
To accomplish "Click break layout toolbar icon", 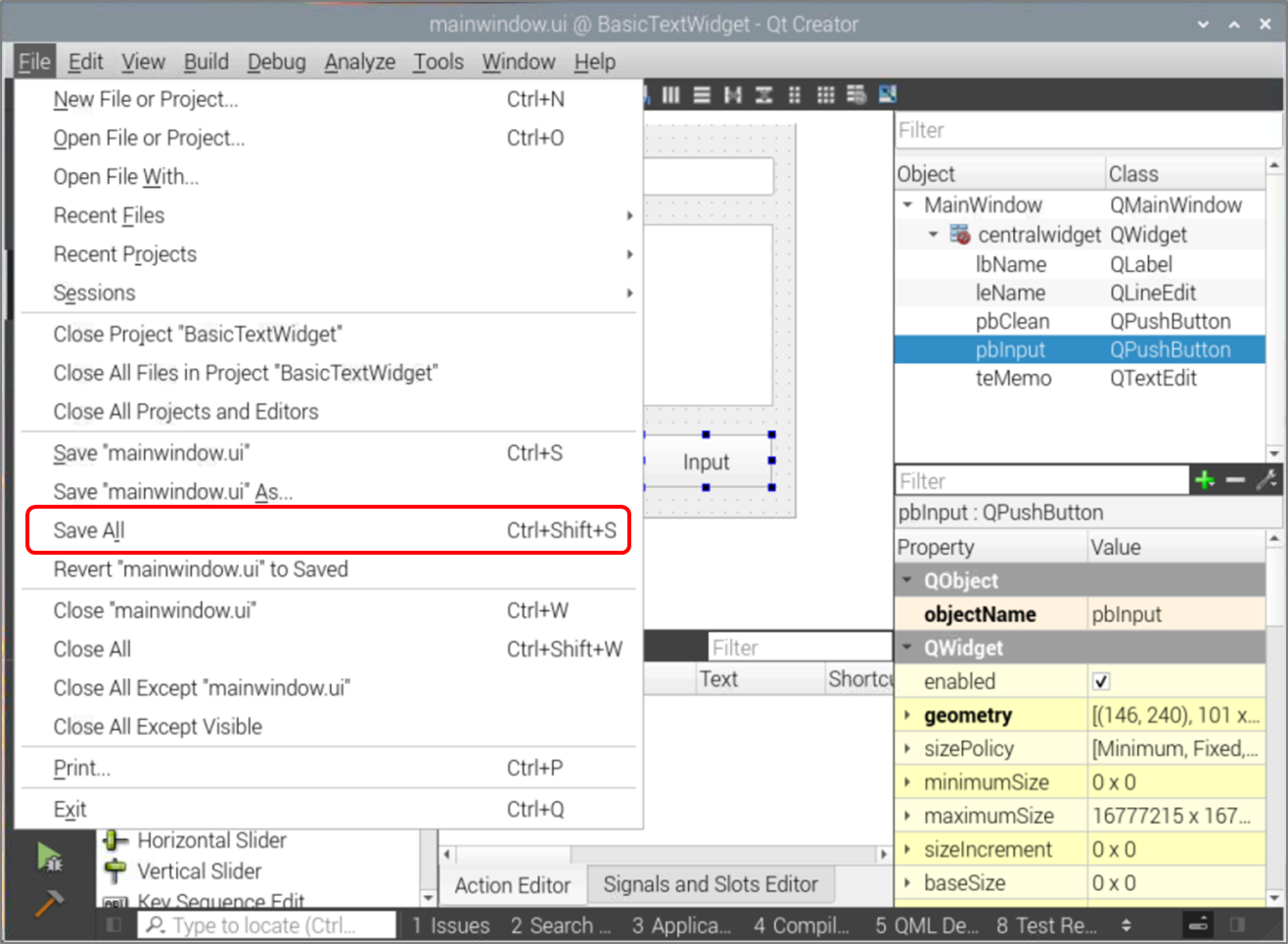I will (856, 95).
